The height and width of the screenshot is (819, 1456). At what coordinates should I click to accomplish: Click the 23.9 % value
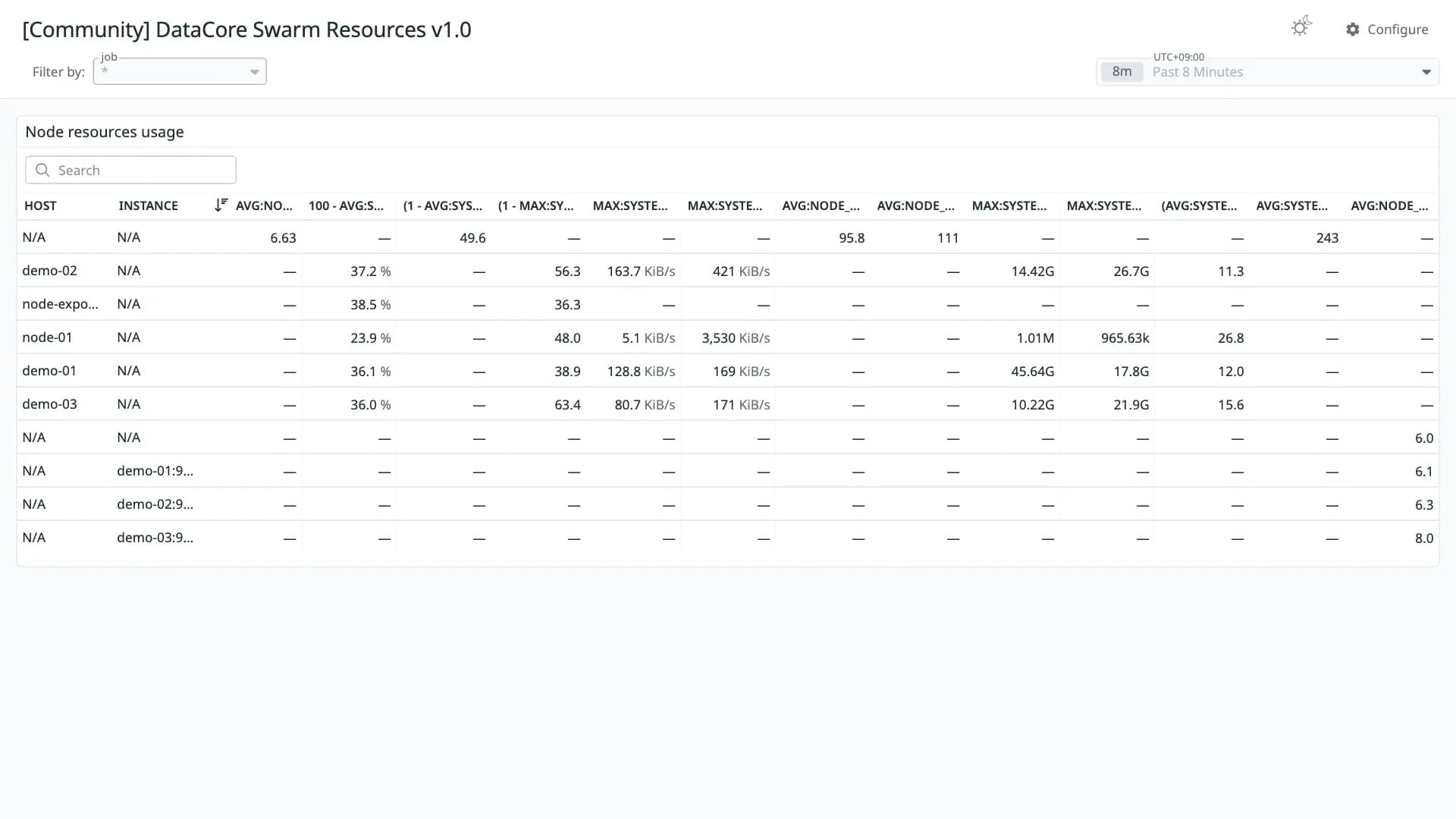[x=370, y=338]
